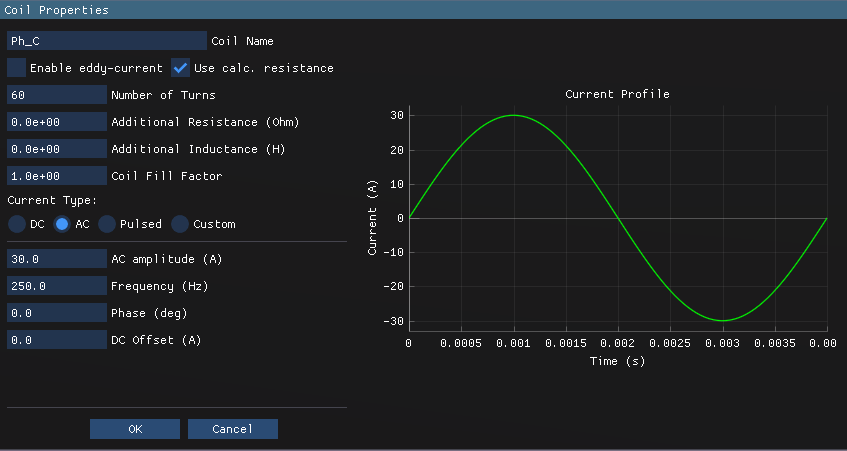
Task: Click the green sine curve peak
Action: click(513, 115)
